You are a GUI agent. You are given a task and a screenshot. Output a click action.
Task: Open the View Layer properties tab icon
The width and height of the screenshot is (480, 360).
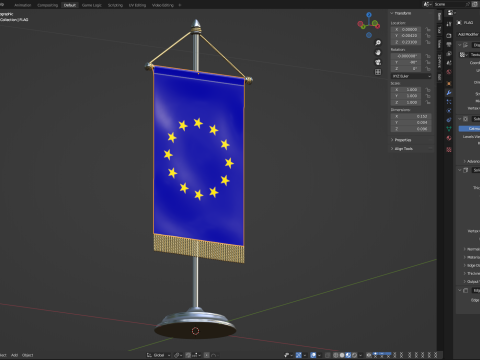(449, 53)
